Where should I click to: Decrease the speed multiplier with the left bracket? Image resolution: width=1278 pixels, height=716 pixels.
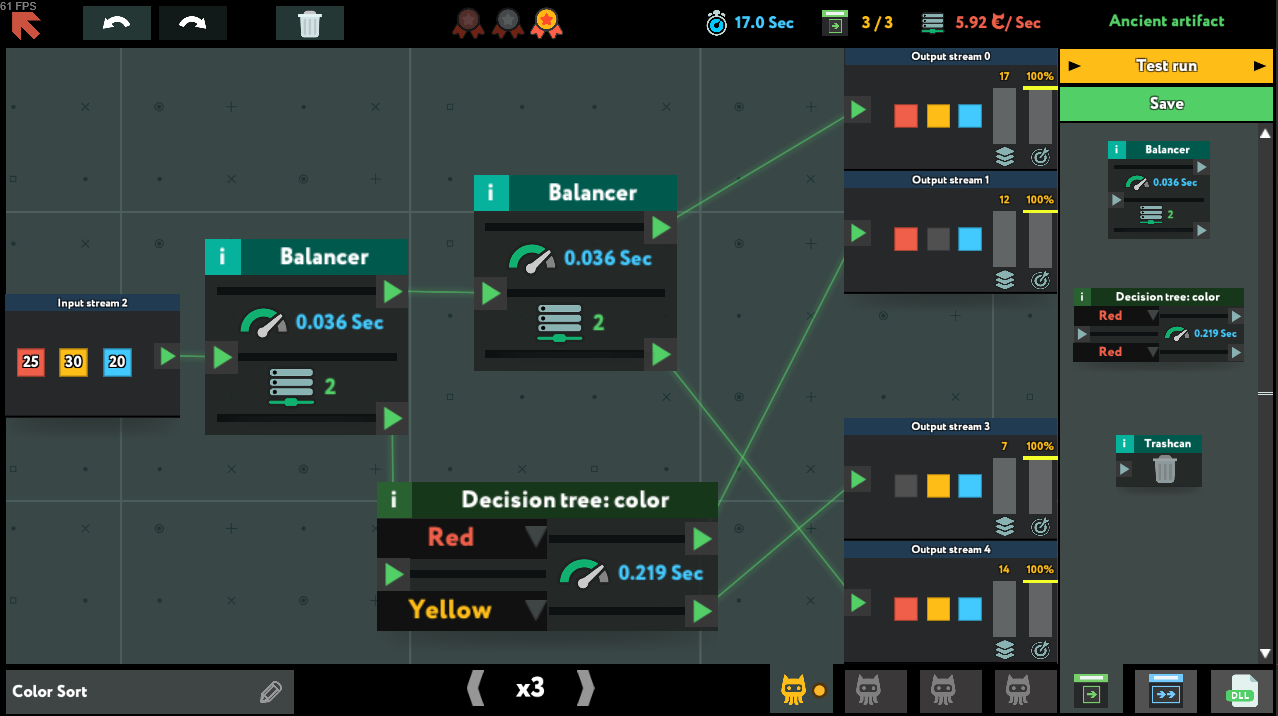click(x=476, y=688)
